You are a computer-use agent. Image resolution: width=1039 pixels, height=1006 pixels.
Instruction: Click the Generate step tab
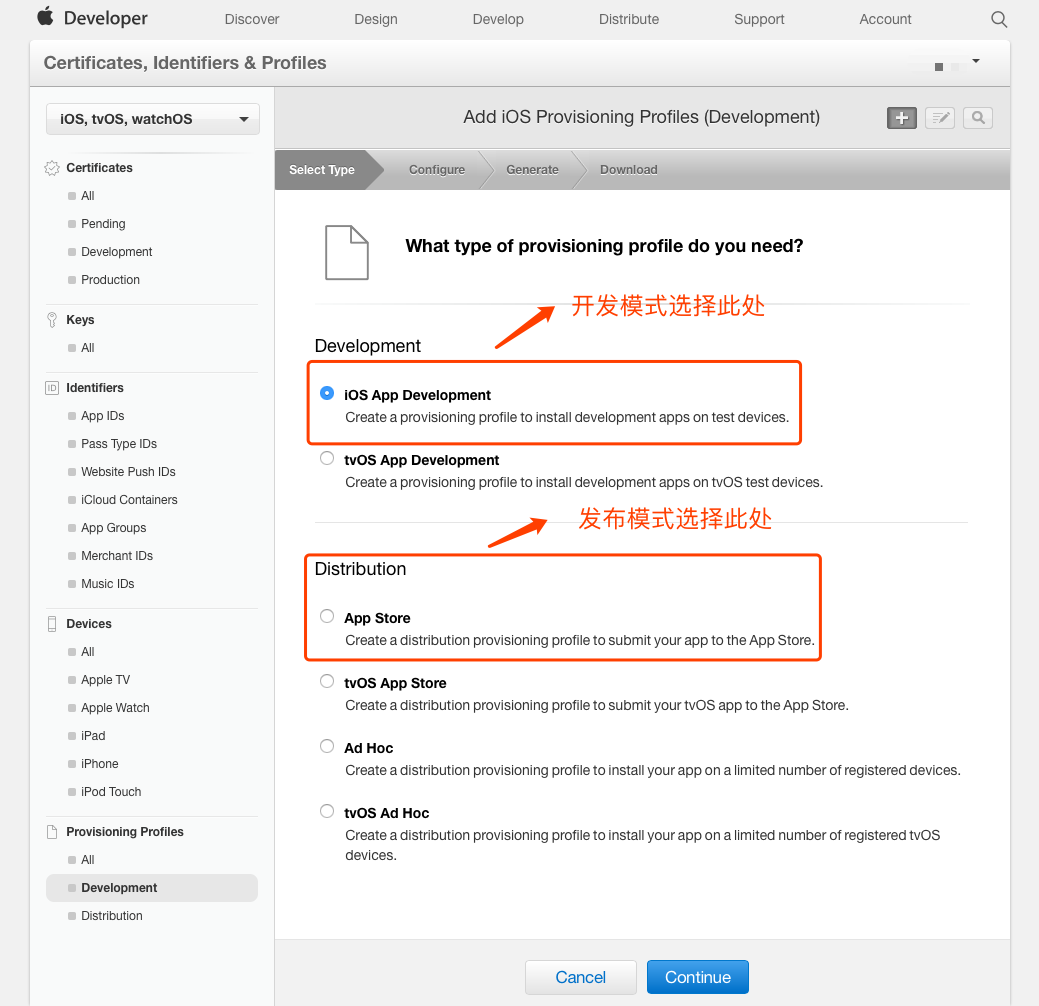[x=532, y=170]
